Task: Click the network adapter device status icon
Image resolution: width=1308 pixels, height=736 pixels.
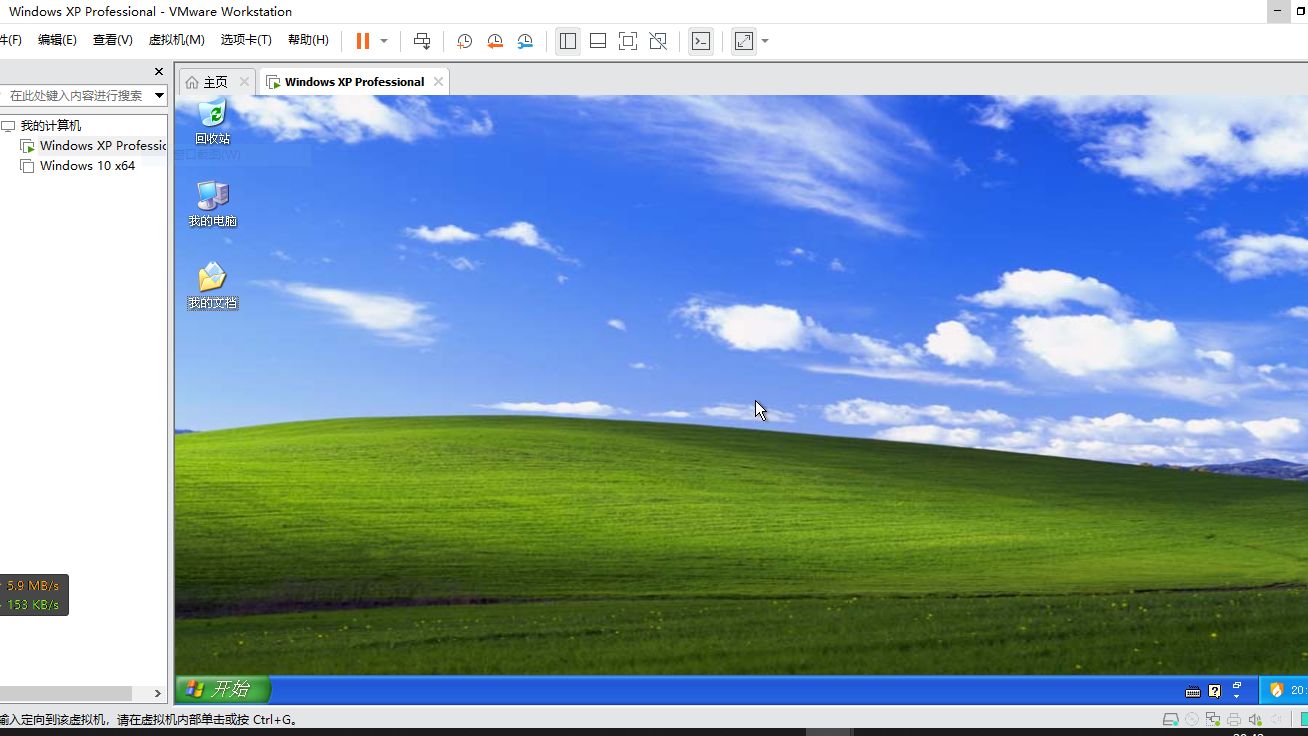Action: coord(1213,719)
